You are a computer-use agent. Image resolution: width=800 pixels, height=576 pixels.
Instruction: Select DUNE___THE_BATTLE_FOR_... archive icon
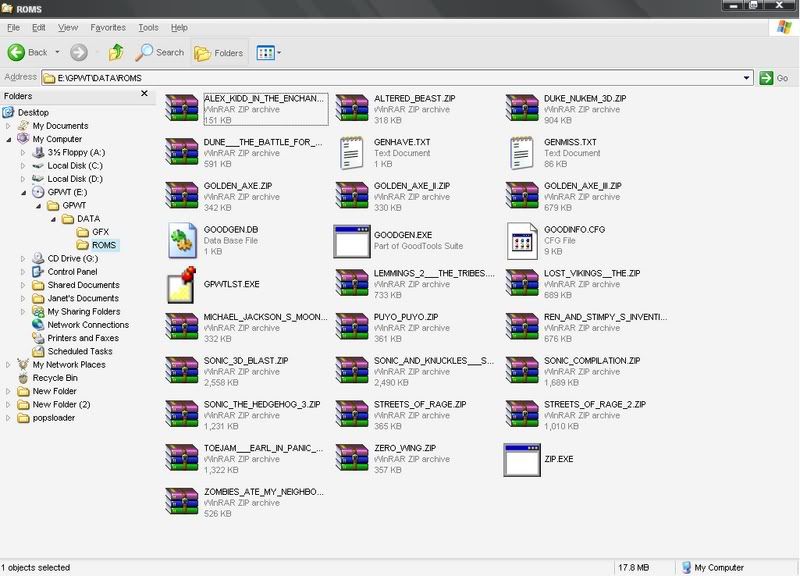[x=182, y=152]
